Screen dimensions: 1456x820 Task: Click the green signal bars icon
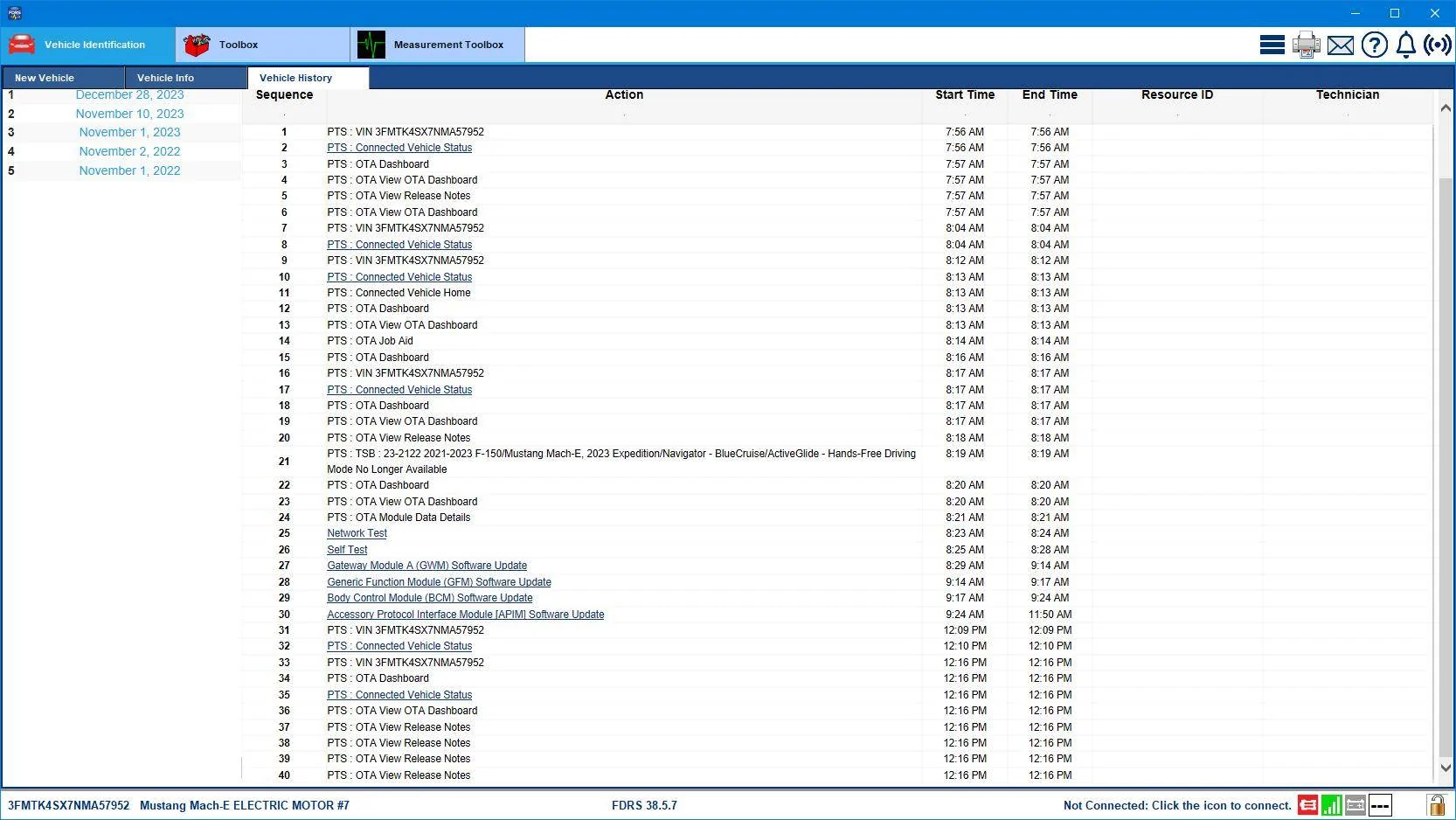tap(1331, 805)
